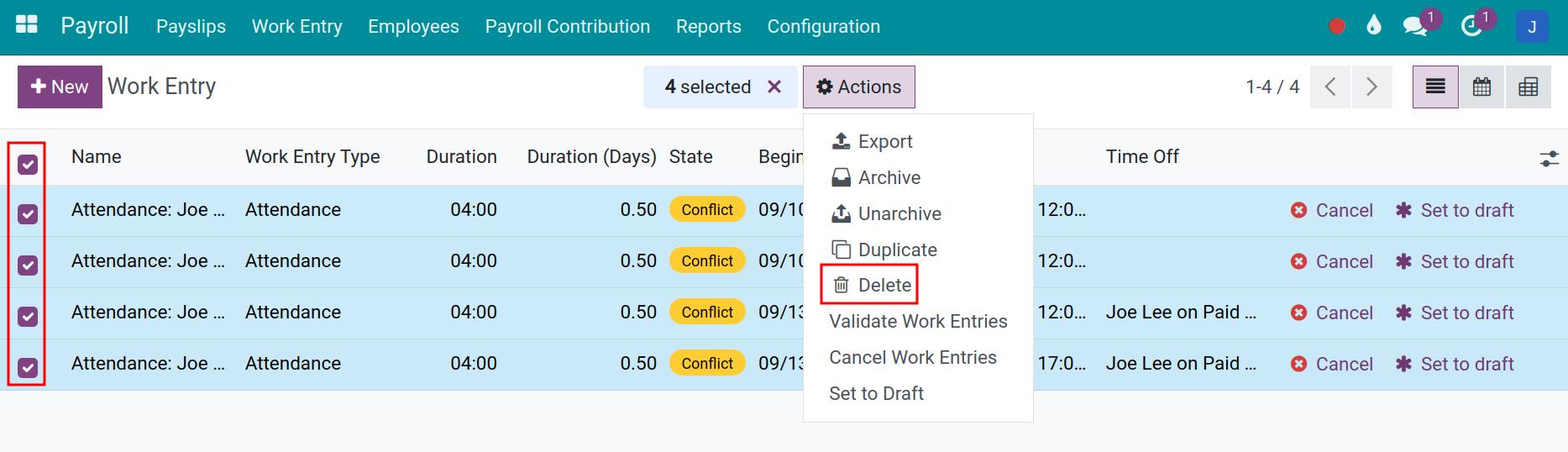Switch to list view
1568x452 pixels.
1435,87
